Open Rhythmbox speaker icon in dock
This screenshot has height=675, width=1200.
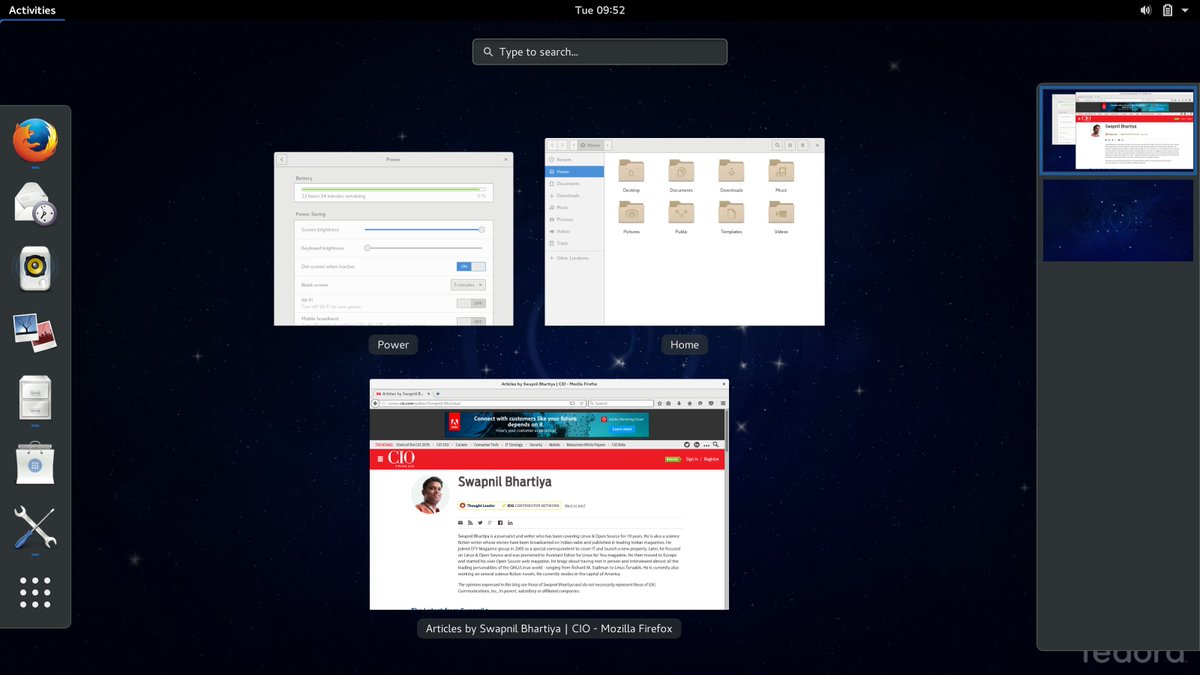pos(35,268)
